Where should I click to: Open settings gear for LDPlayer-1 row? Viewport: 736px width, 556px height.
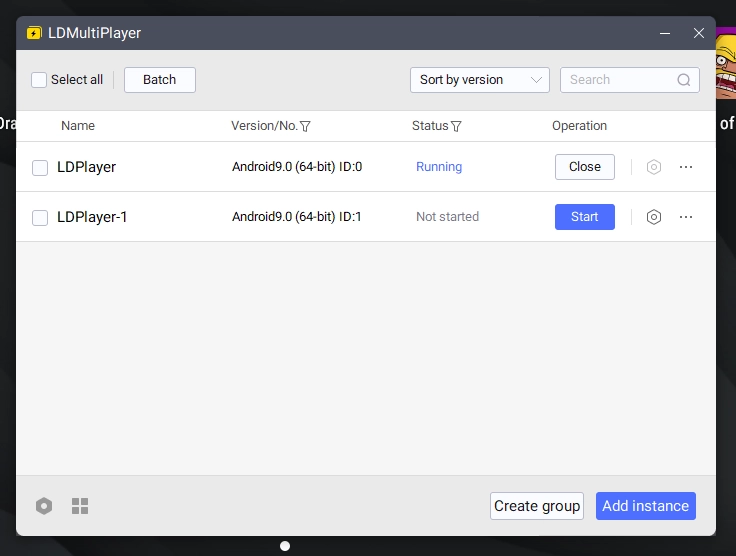coord(653,217)
